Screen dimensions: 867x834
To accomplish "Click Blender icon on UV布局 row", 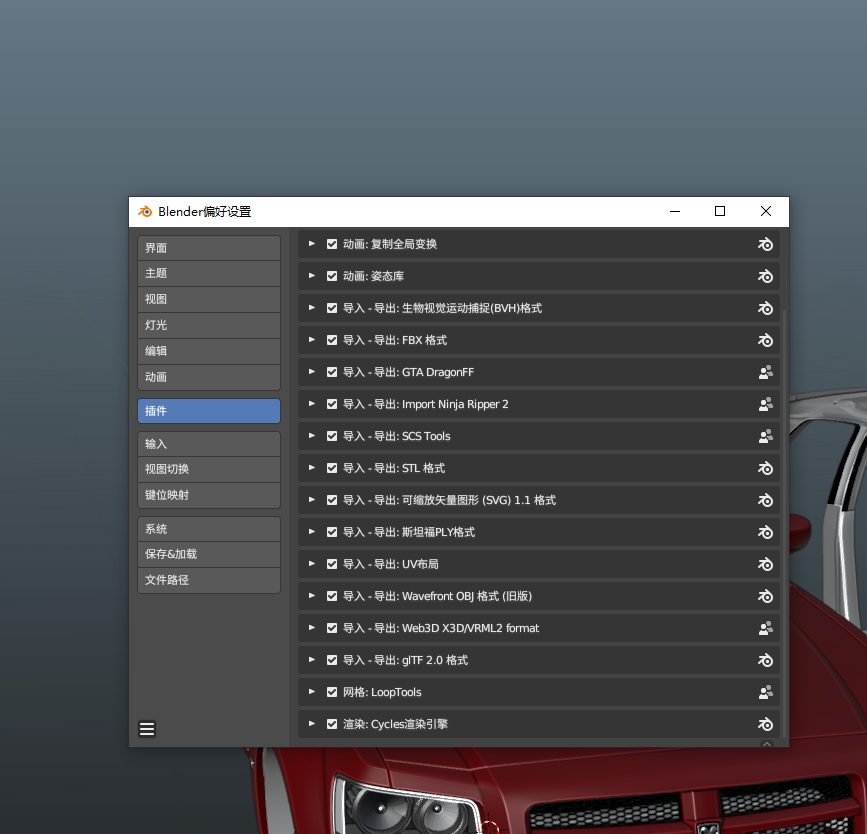I will point(765,565).
